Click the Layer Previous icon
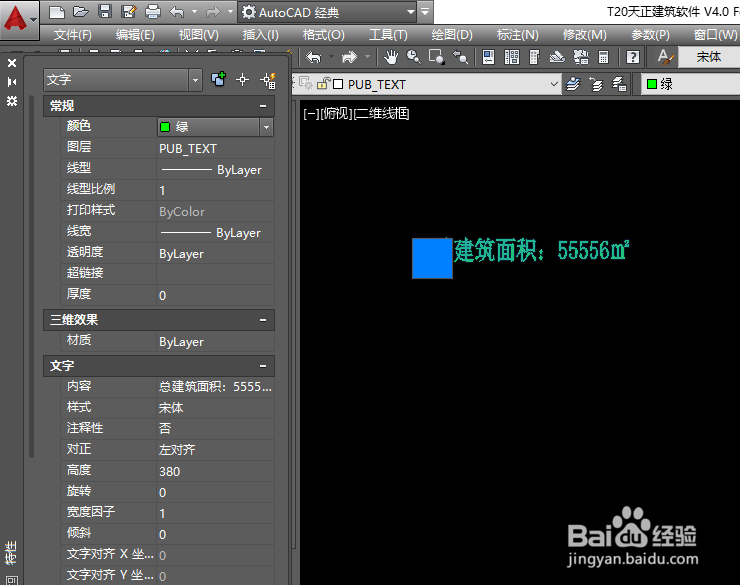This screenshot has height=585, width=740. coord(596,84)
